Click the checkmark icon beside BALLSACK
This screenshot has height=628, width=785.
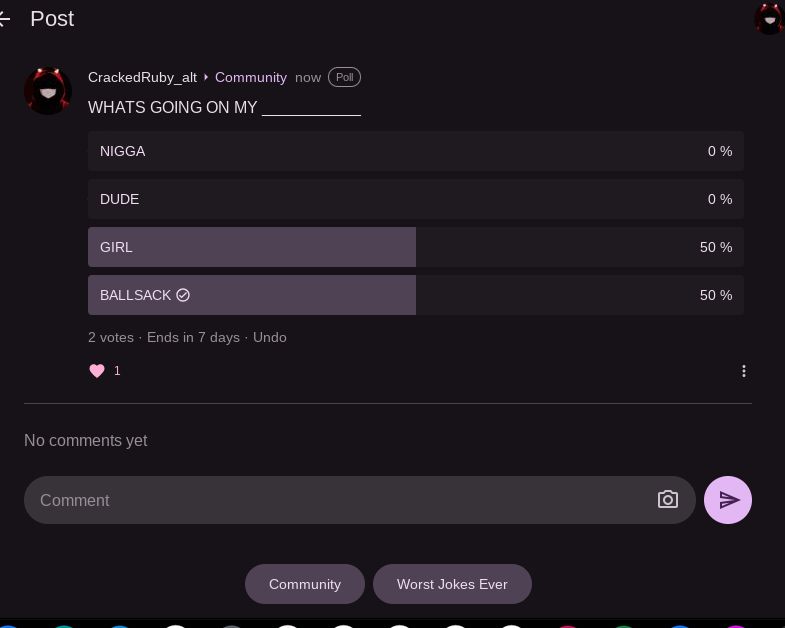pyautogui.click(x=183, y=295)
